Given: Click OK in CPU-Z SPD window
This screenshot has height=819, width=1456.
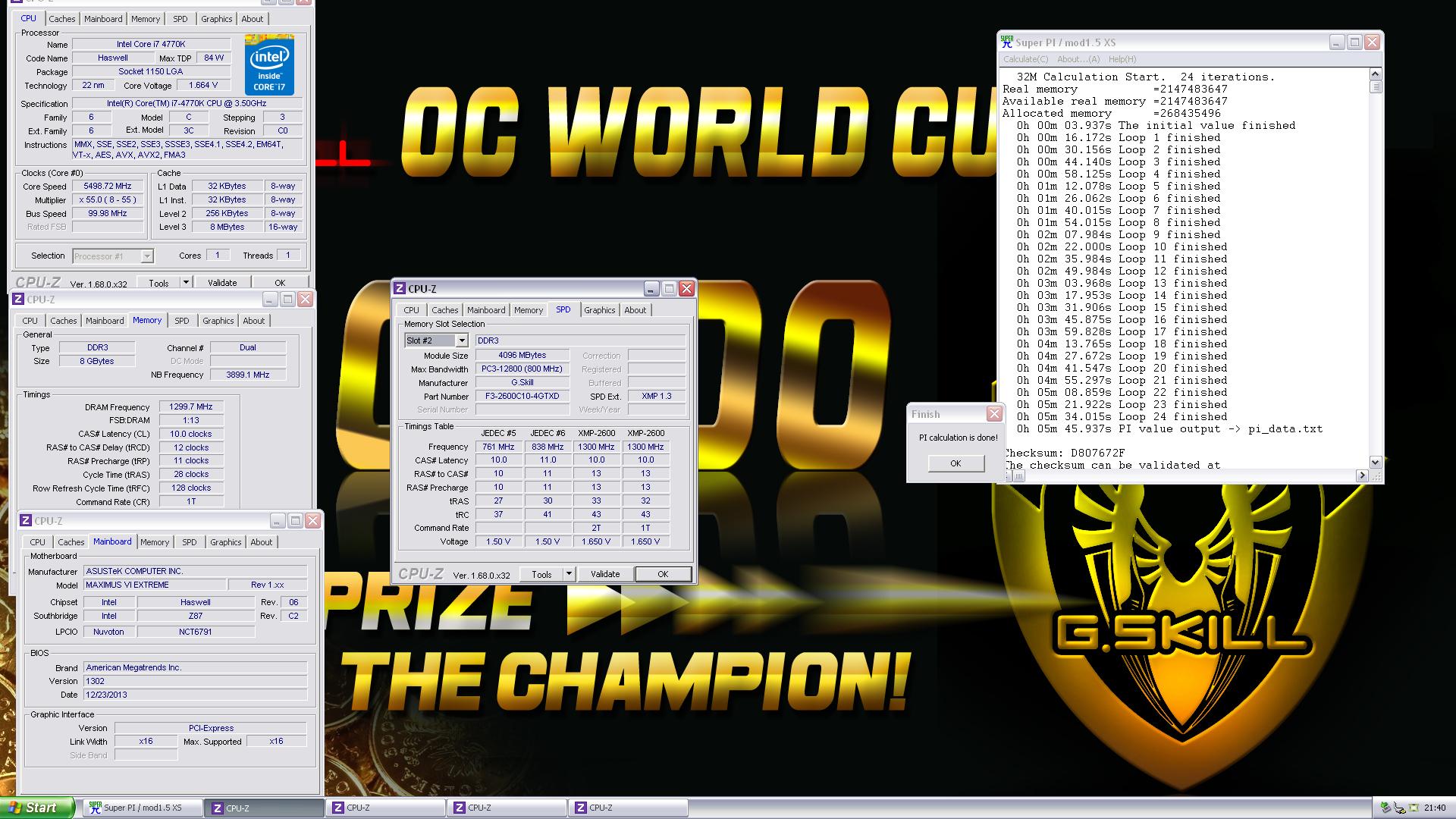Looking at the screenshot, I should point(663,574).
